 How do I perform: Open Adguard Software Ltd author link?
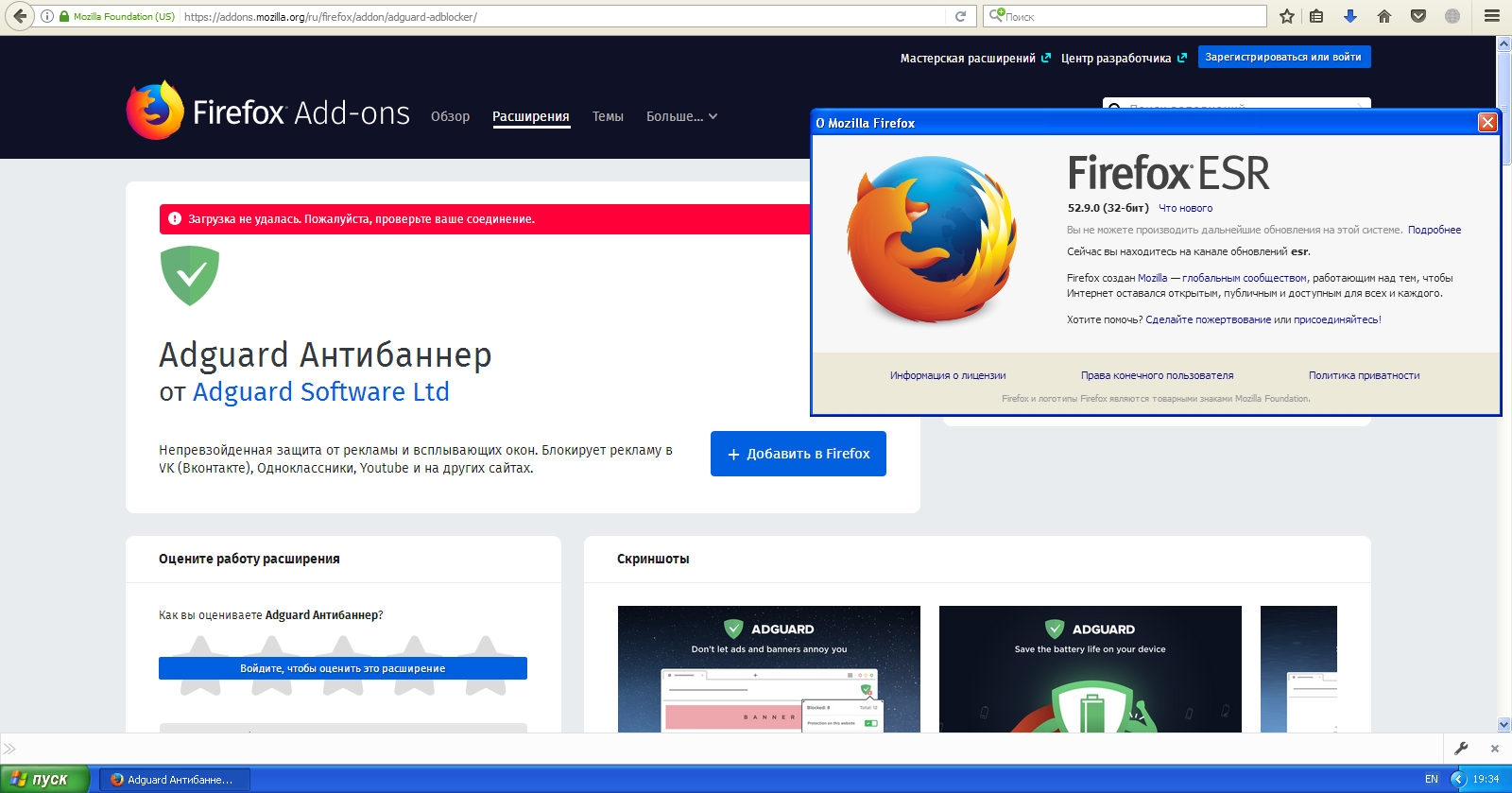click(x=321, y=391)
